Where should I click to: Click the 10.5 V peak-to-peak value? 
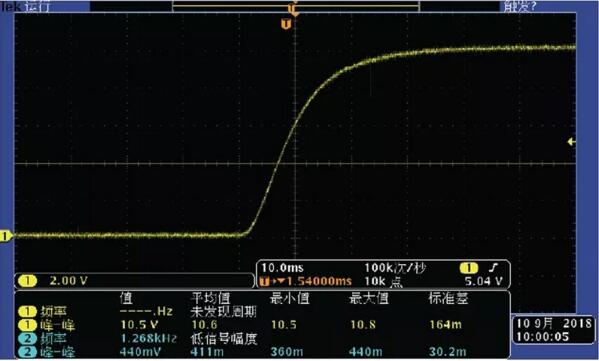pyautogui.click(x=139, y=325)
